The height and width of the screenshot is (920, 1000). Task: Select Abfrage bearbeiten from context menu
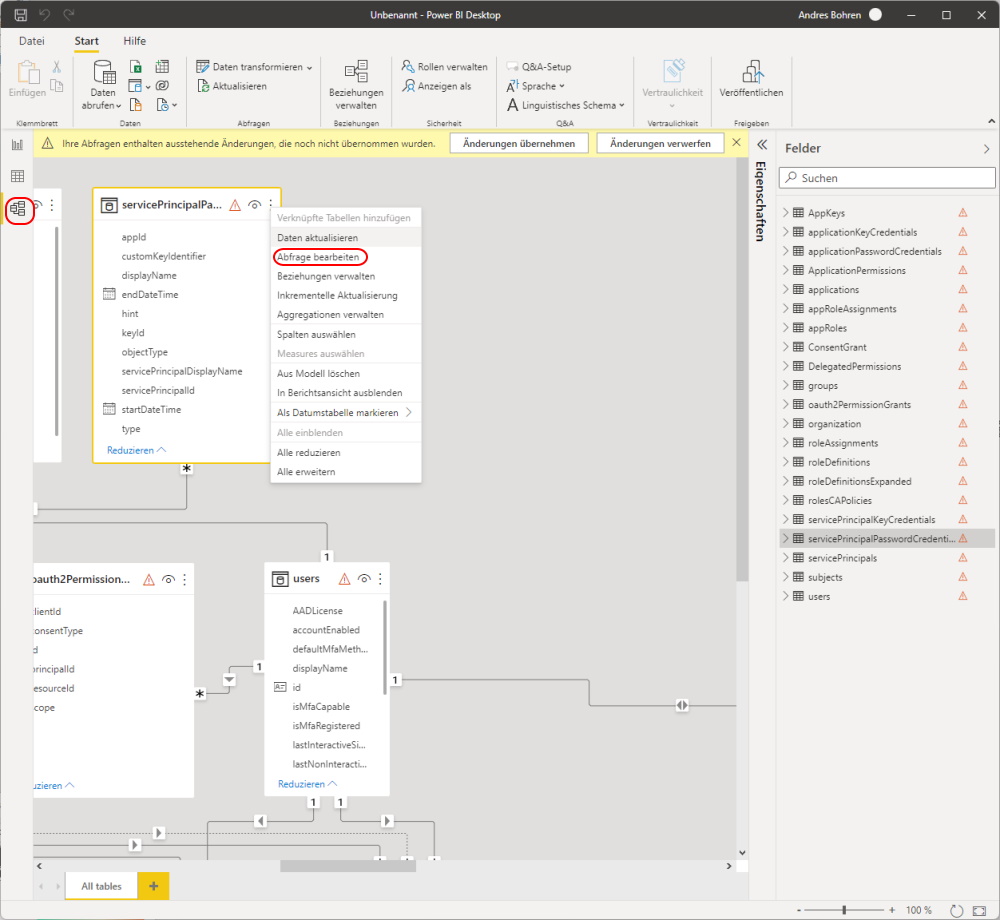coord(318,257)
